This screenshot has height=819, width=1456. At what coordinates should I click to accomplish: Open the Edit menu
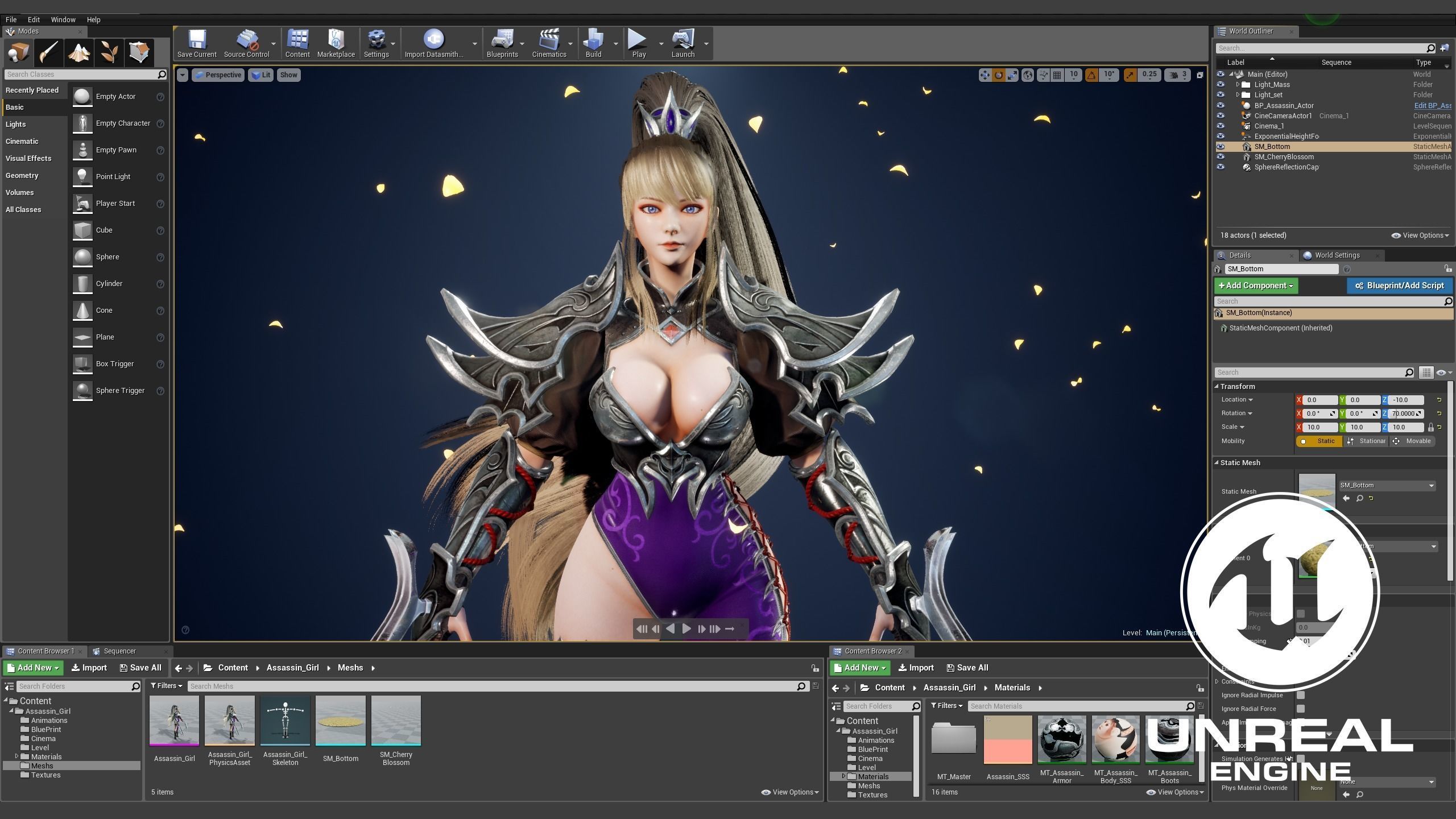click(34, 19)
